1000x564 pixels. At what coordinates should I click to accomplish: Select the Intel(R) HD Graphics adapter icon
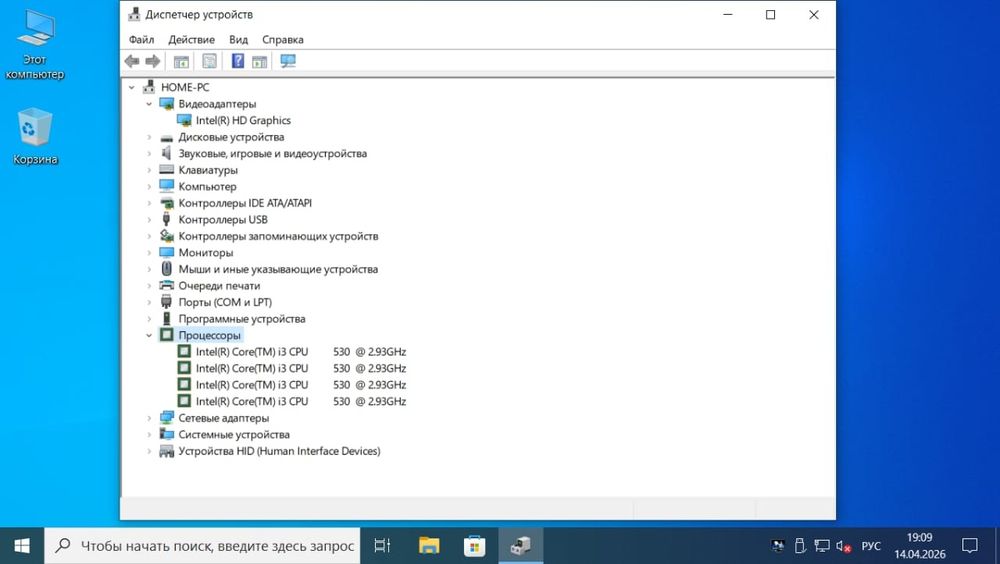tap(184, 120)
